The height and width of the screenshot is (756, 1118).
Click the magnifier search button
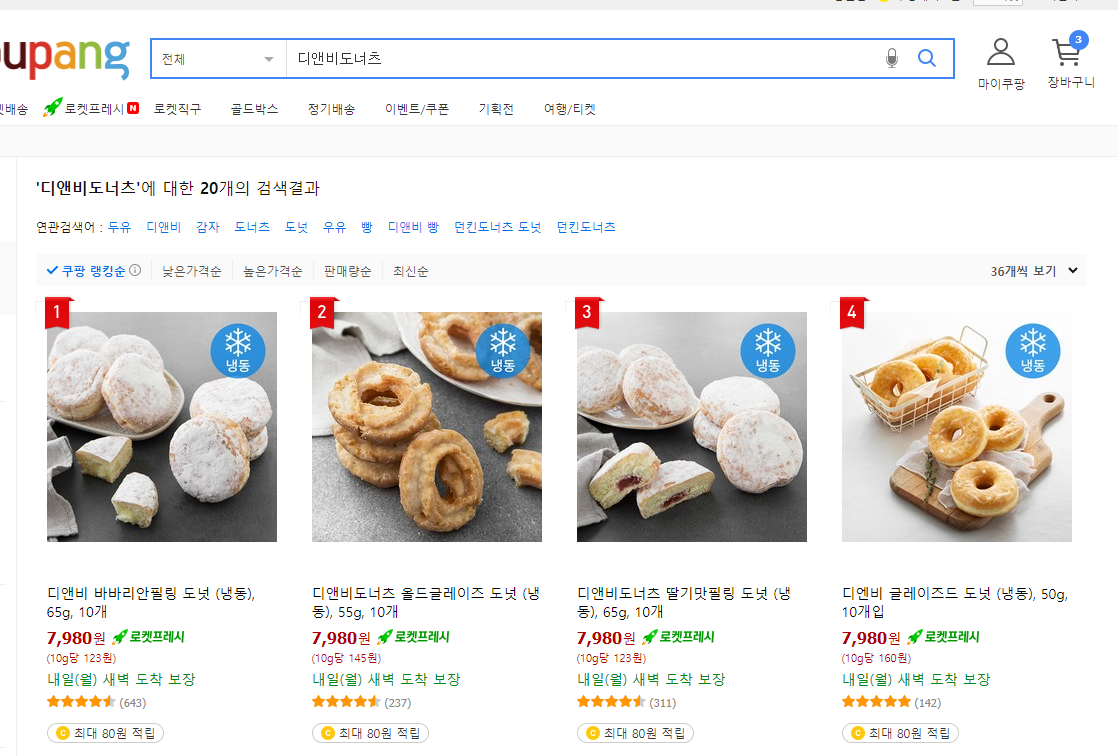click(x=926, y=58)
